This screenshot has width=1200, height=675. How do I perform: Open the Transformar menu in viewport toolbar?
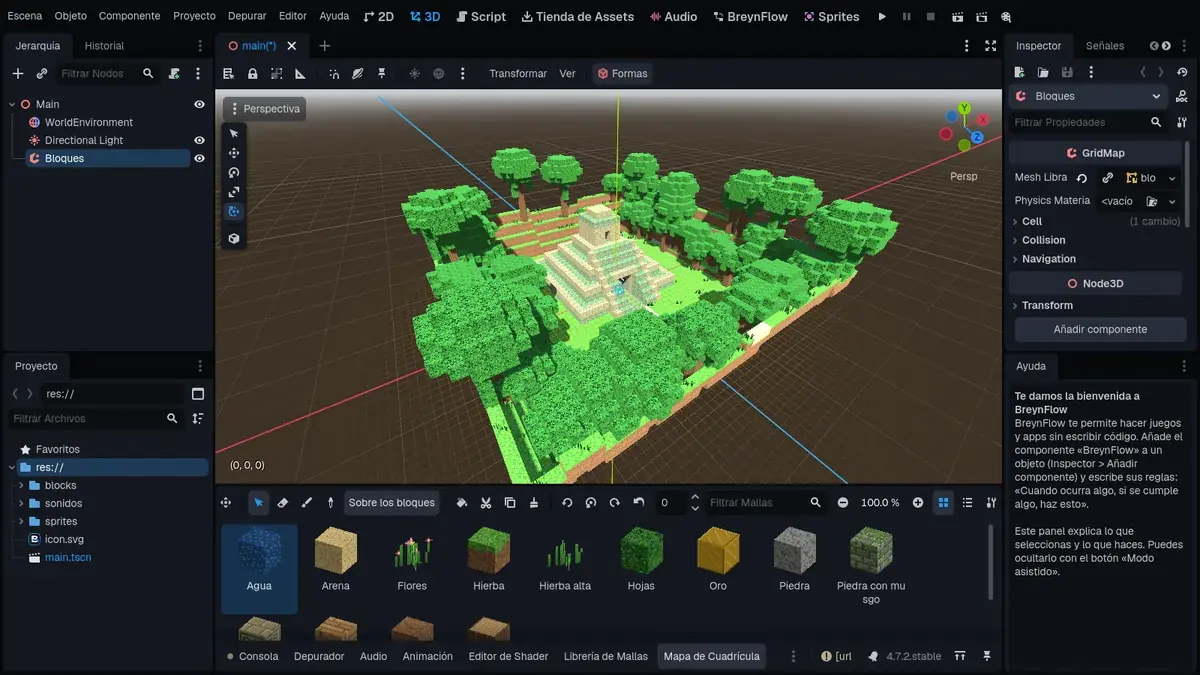click(x=518, y=74)
